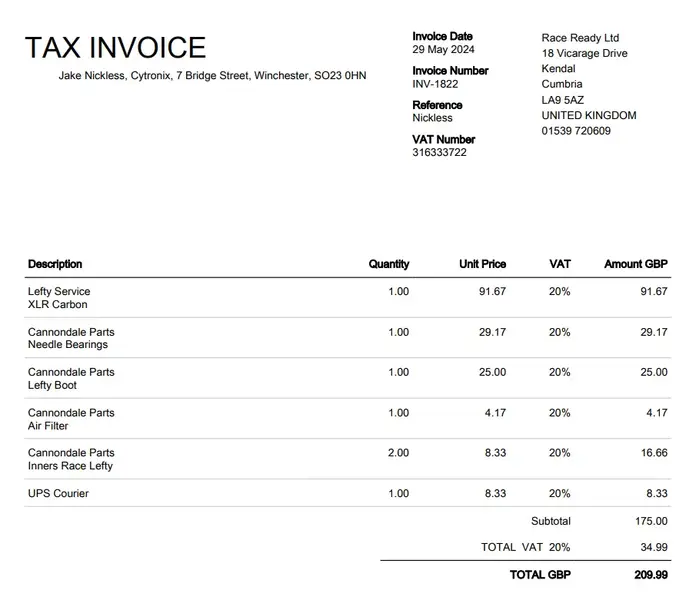696x600 pixels.
Task: Click the Description column header
Action: tap(55, 264)
